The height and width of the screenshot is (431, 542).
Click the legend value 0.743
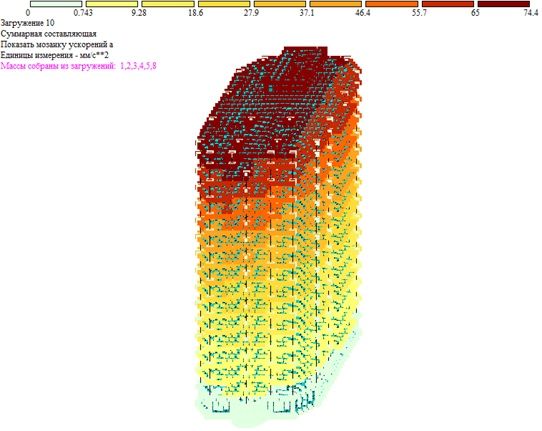click(83, 13)
